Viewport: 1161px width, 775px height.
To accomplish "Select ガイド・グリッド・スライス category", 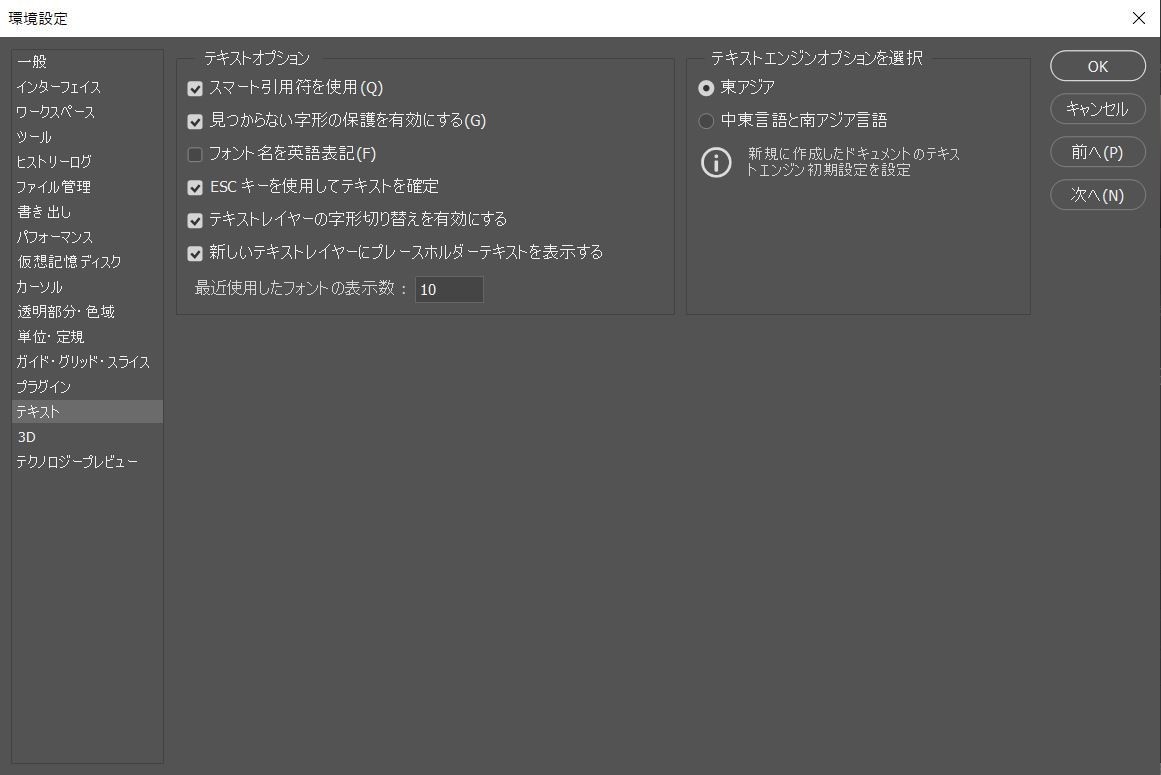I will click(82, 362).
